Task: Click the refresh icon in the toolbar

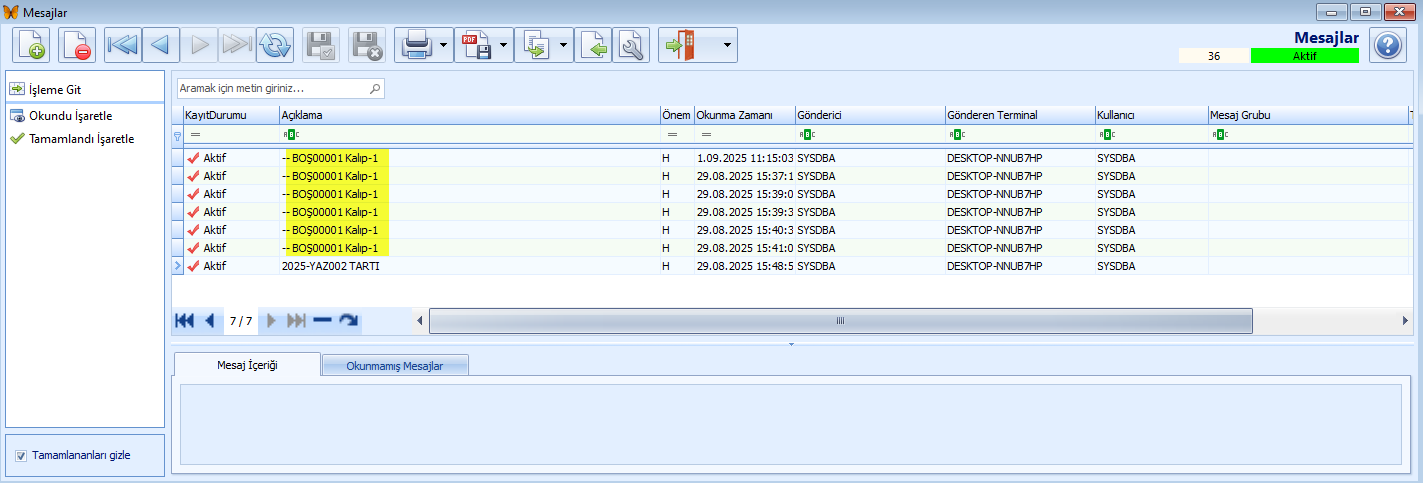Action: click(274, 45)
